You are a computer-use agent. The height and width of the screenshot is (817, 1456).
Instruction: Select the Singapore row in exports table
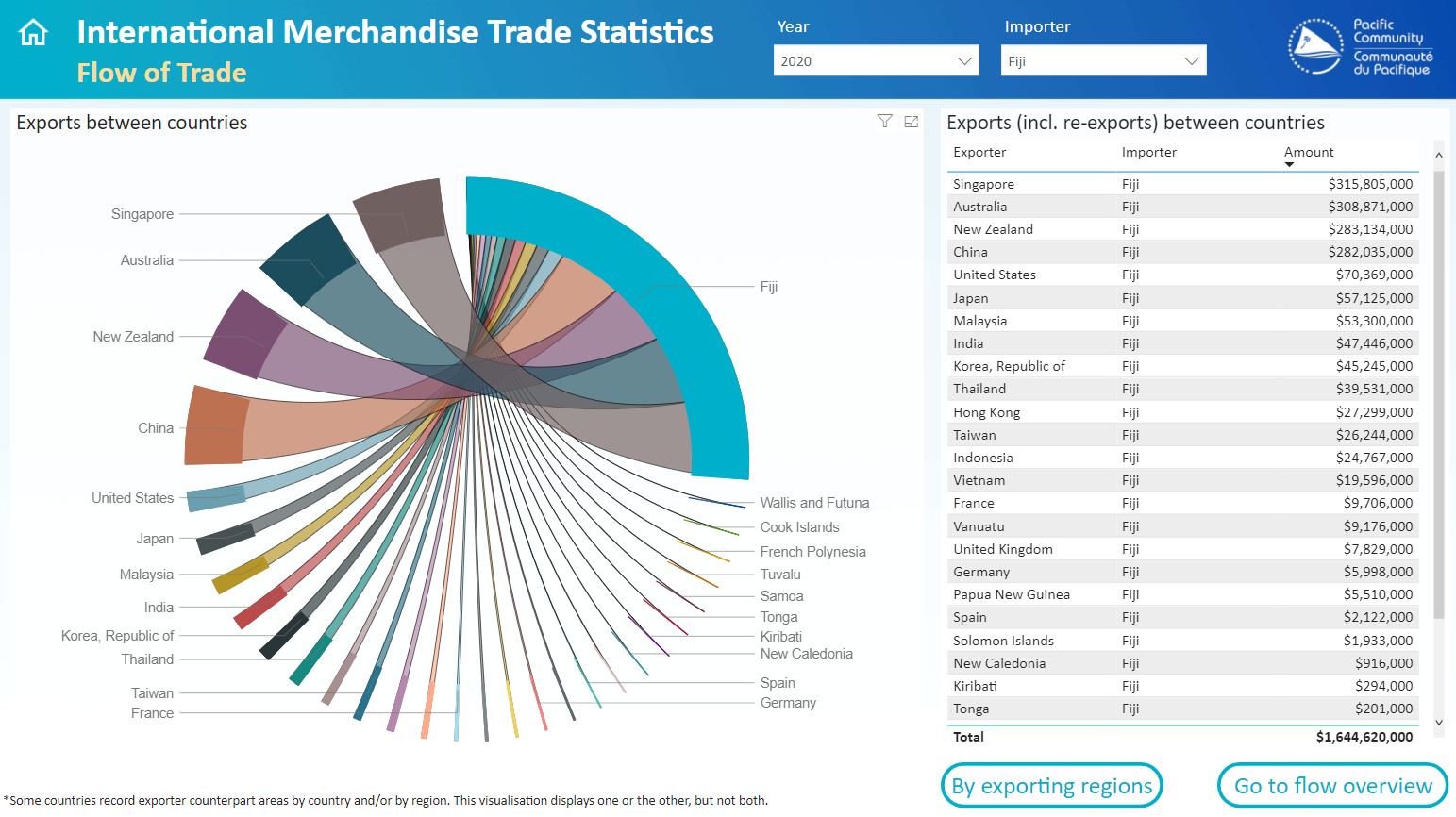(x=1181, y=184)
